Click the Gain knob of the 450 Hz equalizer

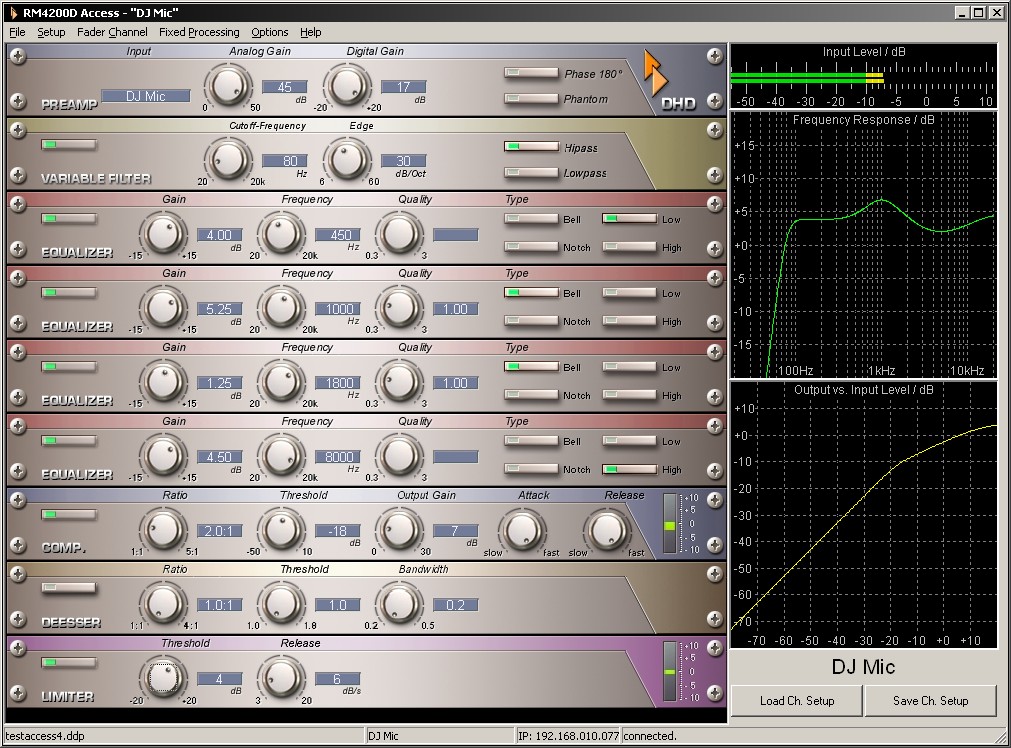[163, 234]
